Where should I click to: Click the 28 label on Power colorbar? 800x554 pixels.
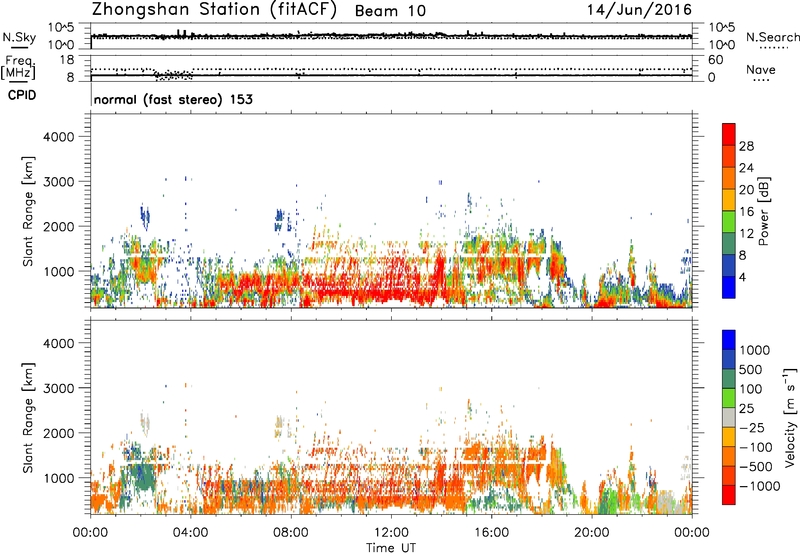[x=746, y=146]
